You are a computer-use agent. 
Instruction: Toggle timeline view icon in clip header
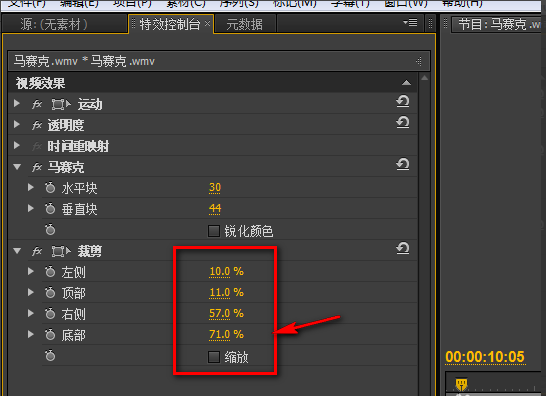[419, 62]
